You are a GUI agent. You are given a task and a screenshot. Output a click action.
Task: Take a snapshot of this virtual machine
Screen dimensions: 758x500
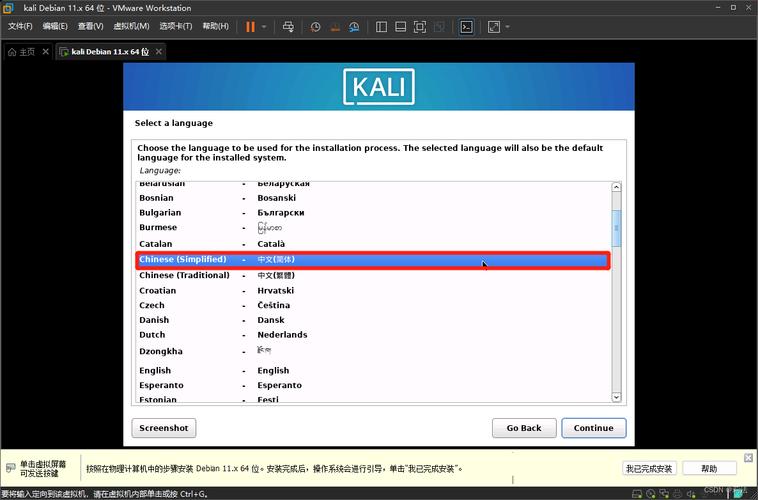tap(315, 27)
